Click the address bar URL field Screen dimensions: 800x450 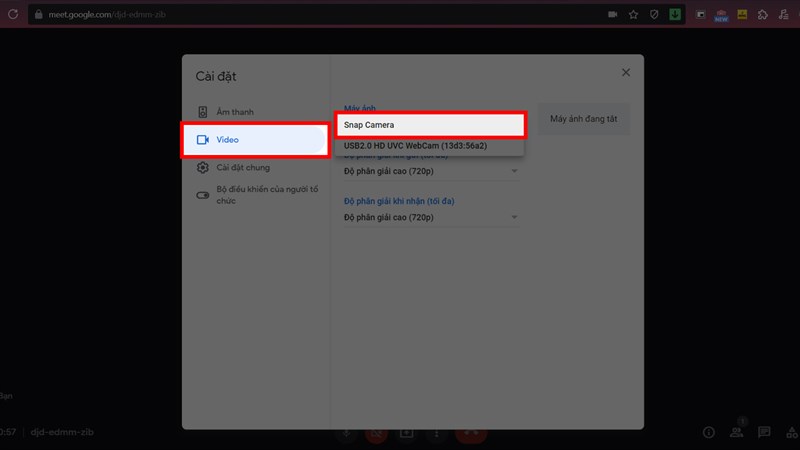pyautogui.click(x=300, y=15)
